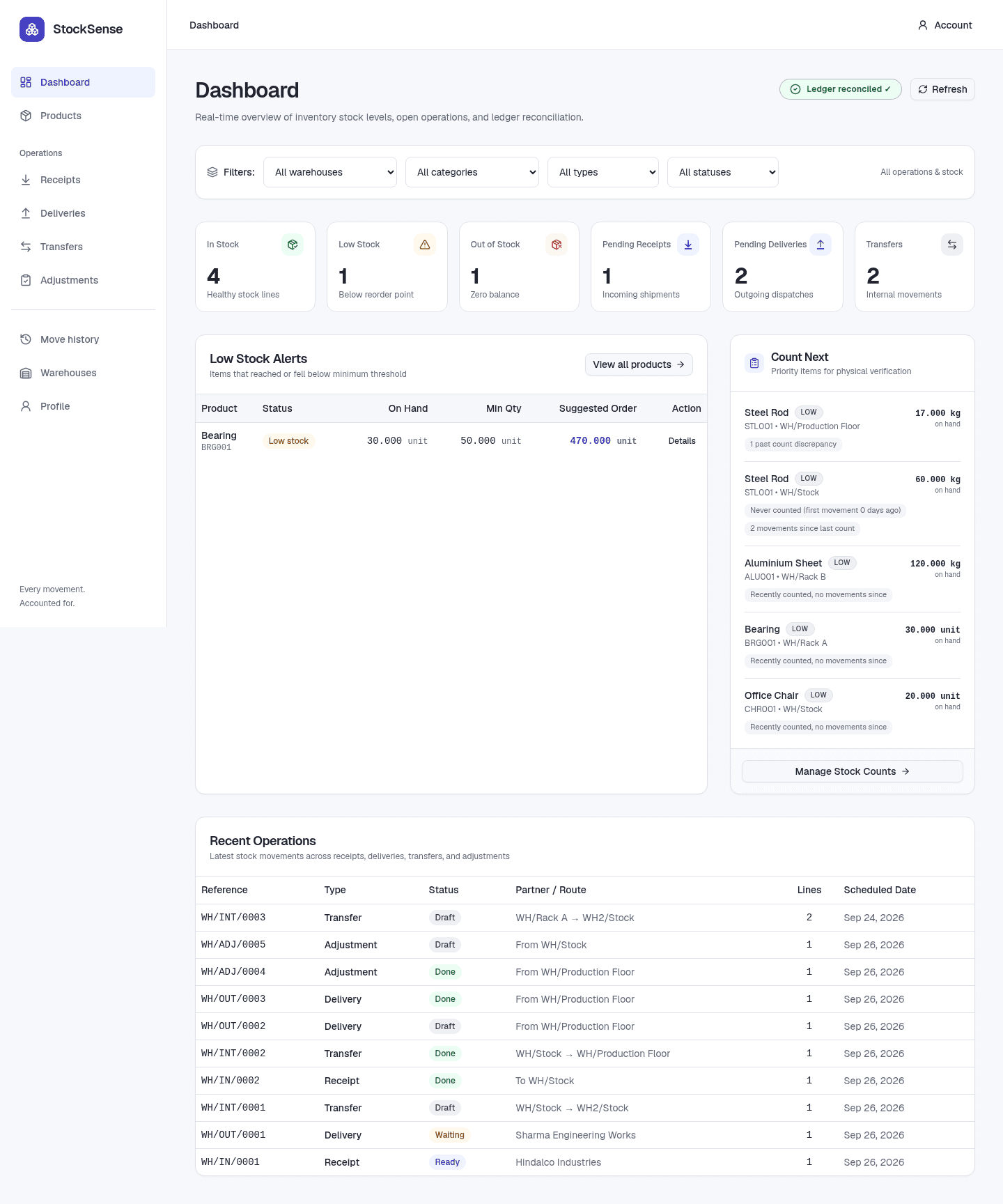The image size is (1003, 1204).
Task: Click the Ready status badge of WH/IN/0001
Action: coord(447,1162)
